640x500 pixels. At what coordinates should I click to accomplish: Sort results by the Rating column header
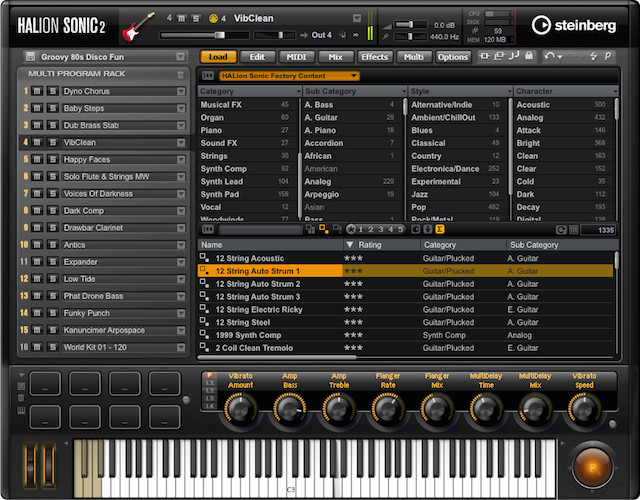[x=382, y=245]
